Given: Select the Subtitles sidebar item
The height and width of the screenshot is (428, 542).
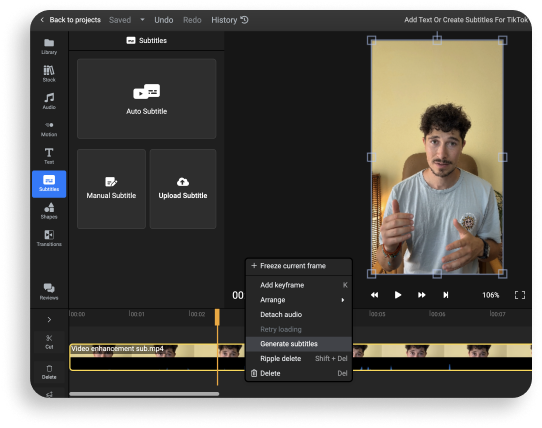Looking at the screenshot, I should [49, 184].
